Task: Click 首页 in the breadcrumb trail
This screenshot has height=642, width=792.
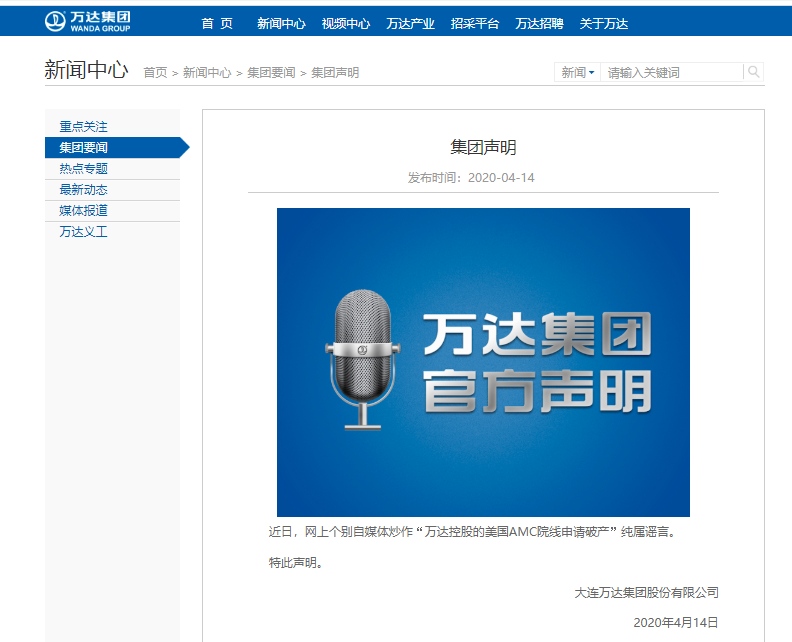Action: (x=155, y=73)
